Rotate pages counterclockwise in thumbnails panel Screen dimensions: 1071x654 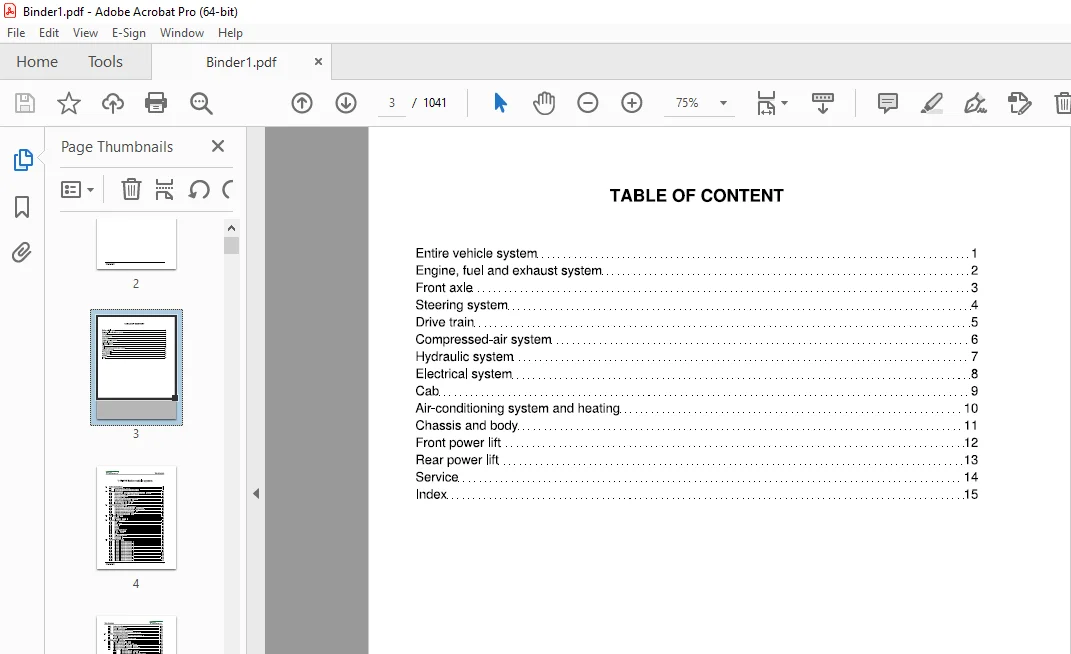point(199,189)
